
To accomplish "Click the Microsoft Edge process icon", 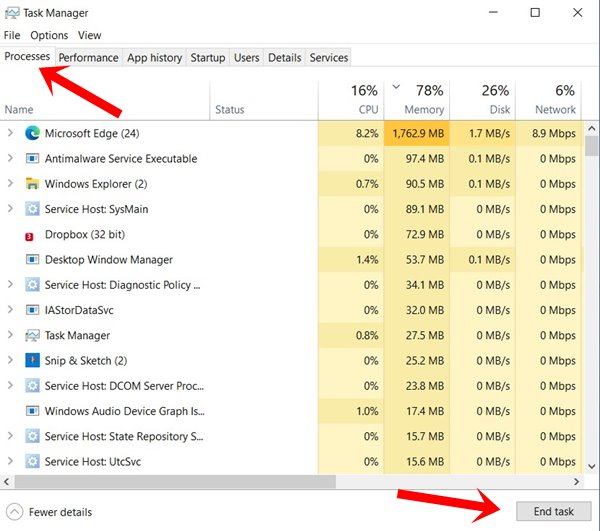I will (33, 133).
